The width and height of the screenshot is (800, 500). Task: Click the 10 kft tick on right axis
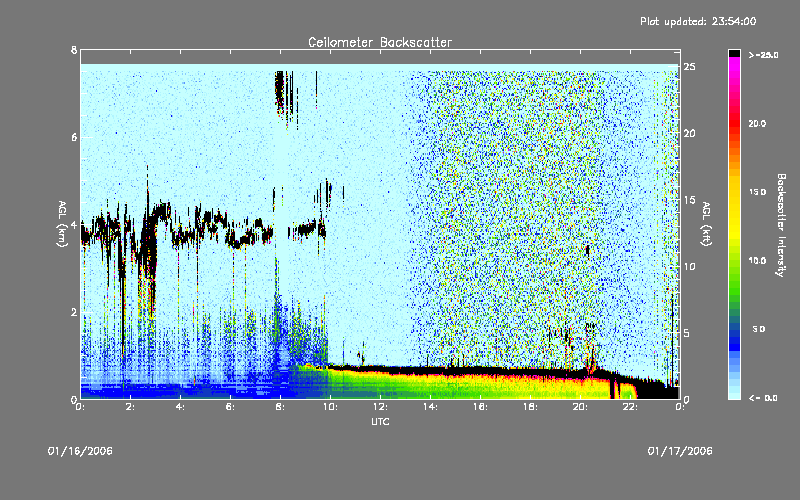point(689,266)
